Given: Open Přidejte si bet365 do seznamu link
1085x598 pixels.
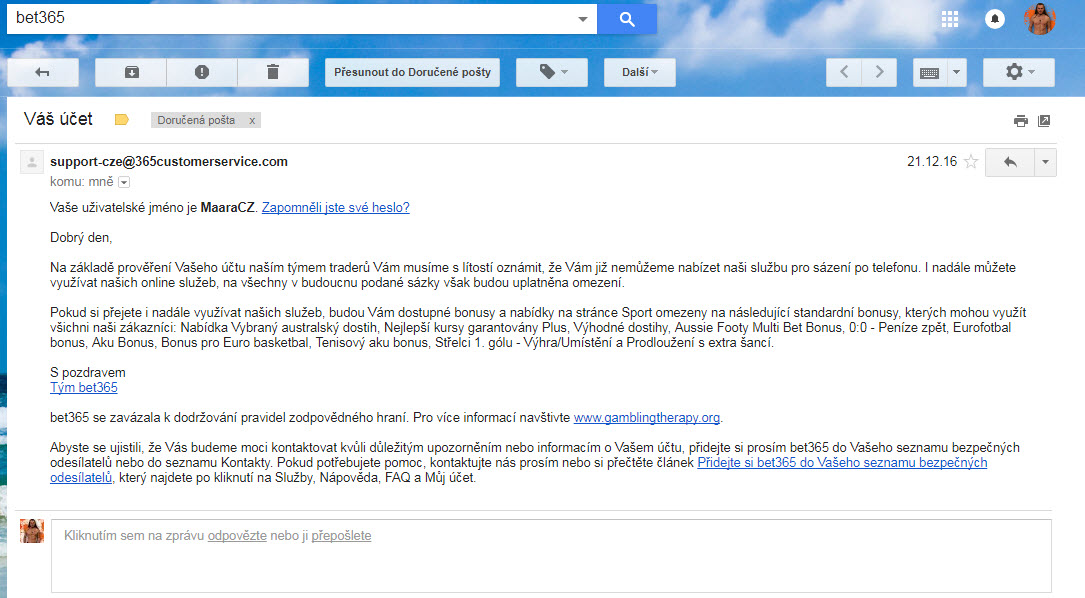Looking at the screenshot, I should tap(842, 462).
